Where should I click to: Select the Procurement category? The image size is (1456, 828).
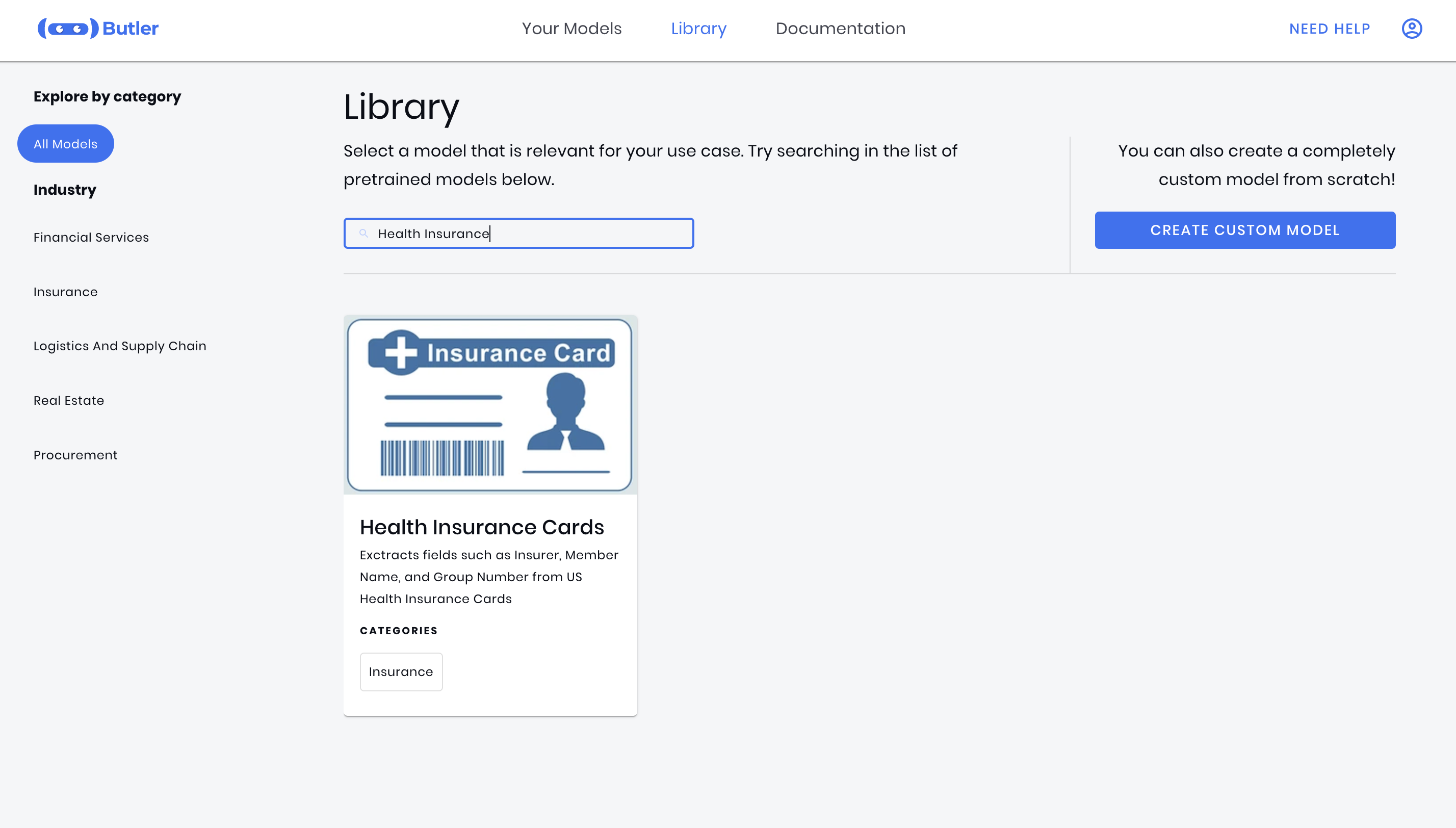click(x=75, y=455)
